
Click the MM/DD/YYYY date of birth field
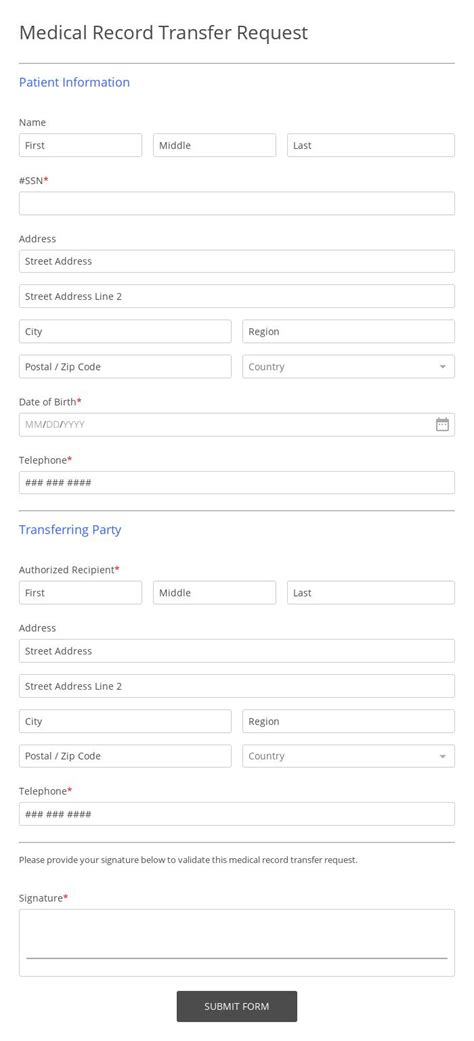237,424
